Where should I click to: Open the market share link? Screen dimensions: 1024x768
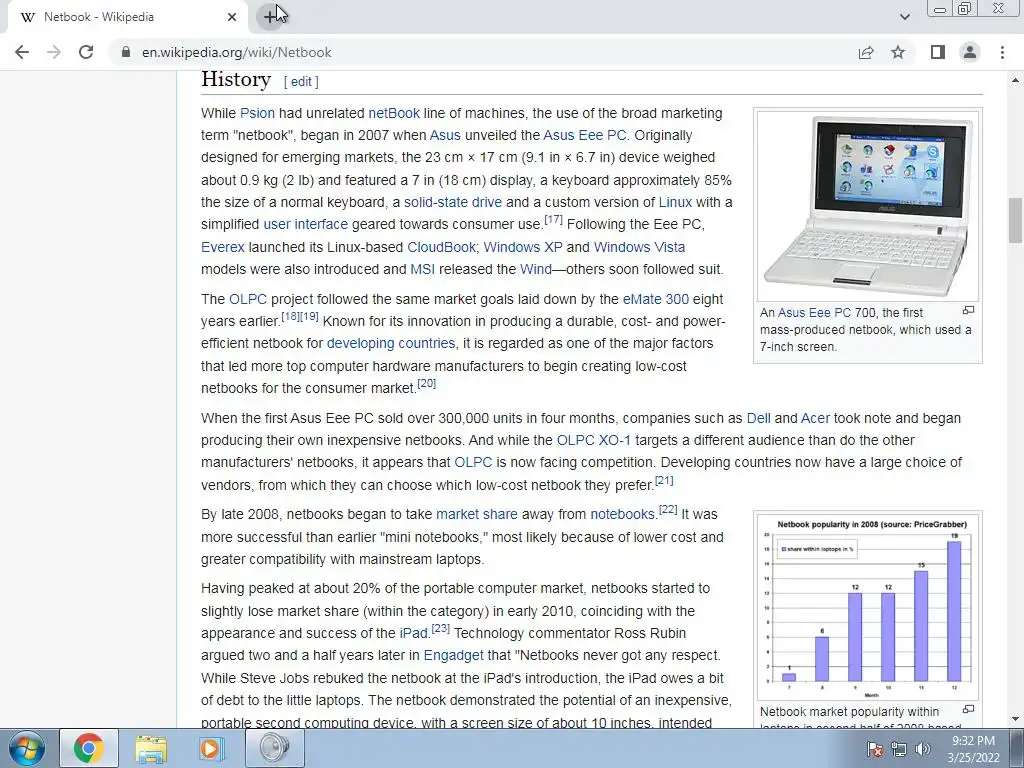coord(477,515)
